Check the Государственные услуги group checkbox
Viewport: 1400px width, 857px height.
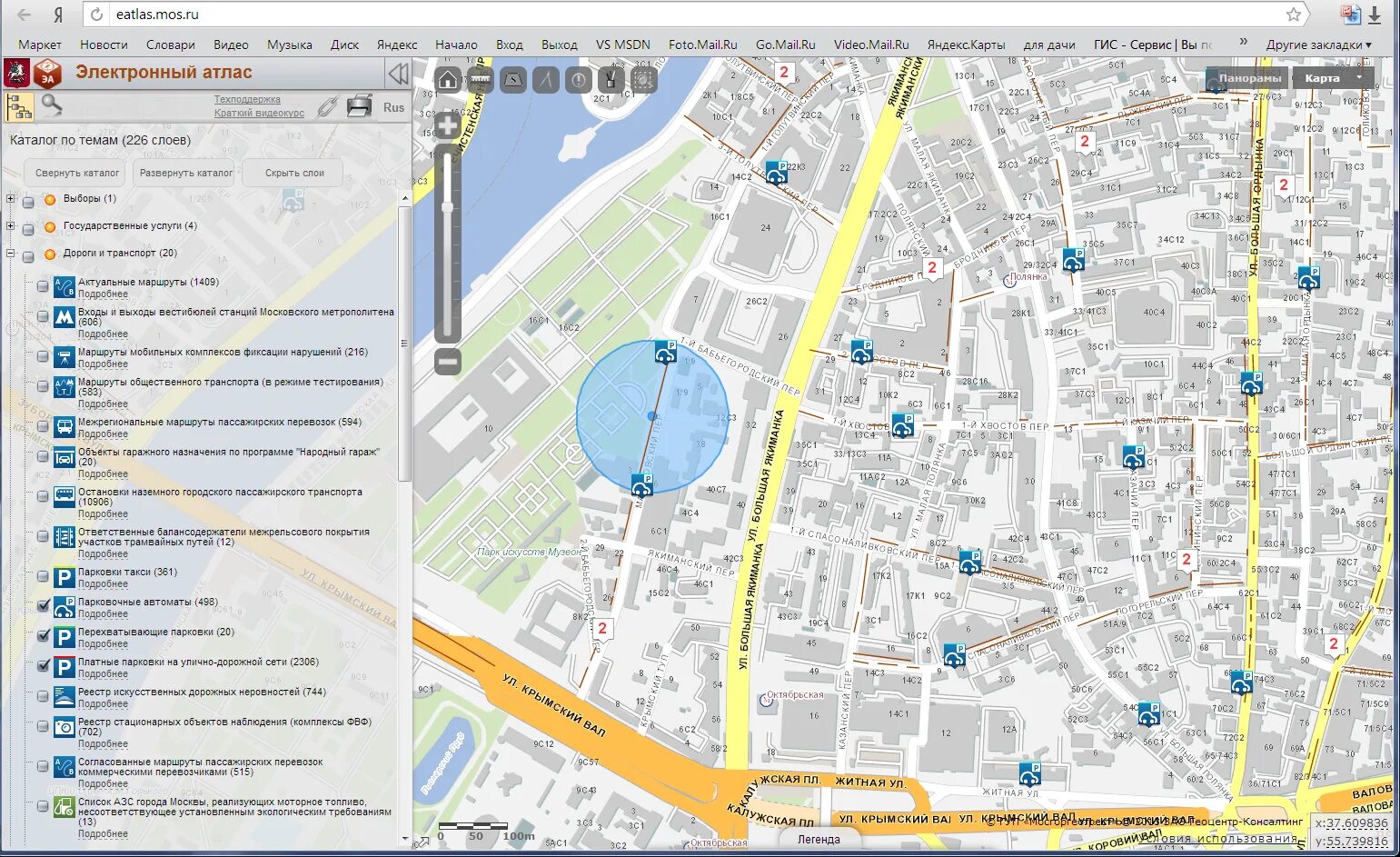[x=29, y=228]
